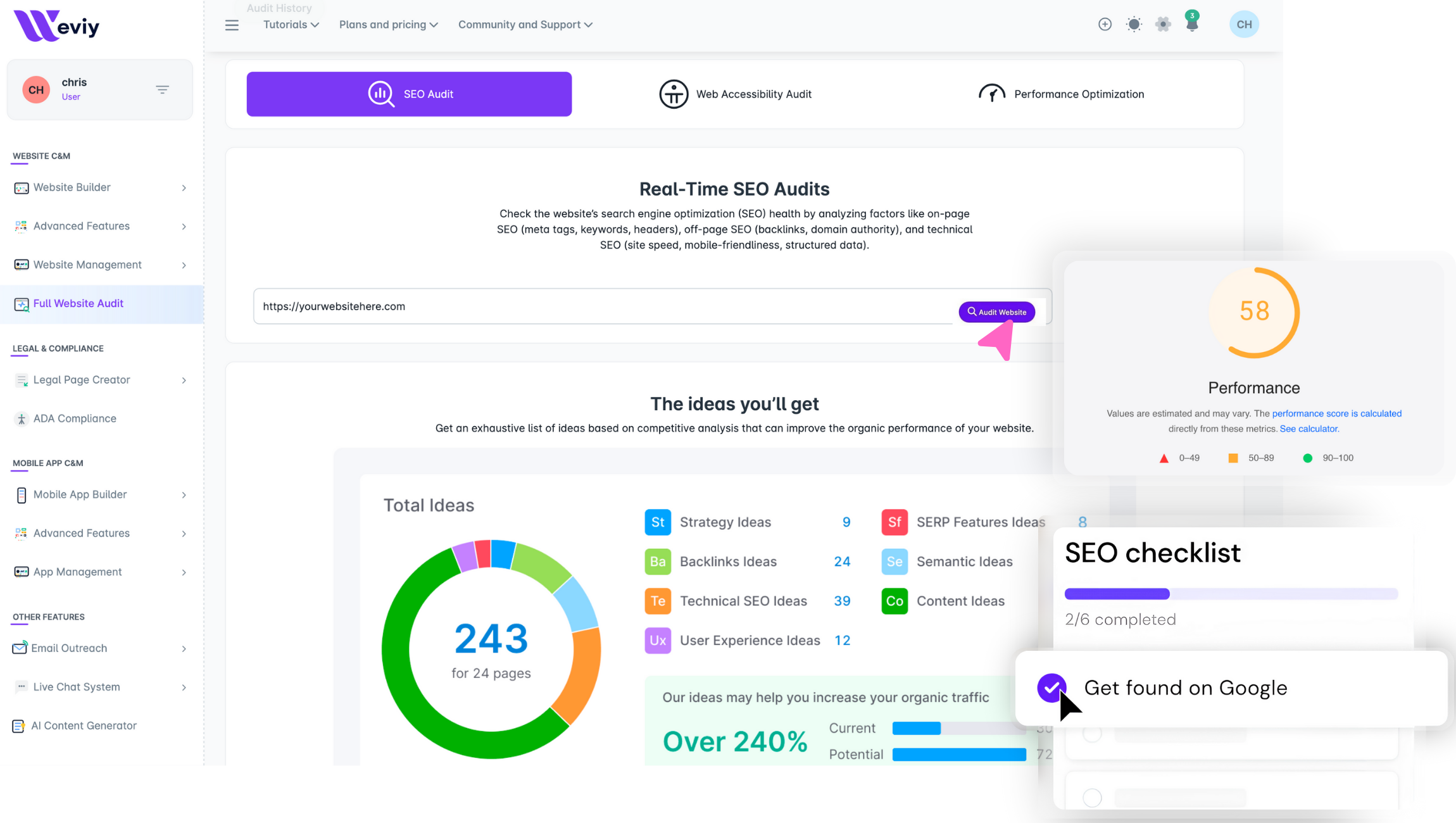The height and width of the screenshot is (823, 1456).
Task: Click the CH avatar in top bar
Action: [1244, 24]
